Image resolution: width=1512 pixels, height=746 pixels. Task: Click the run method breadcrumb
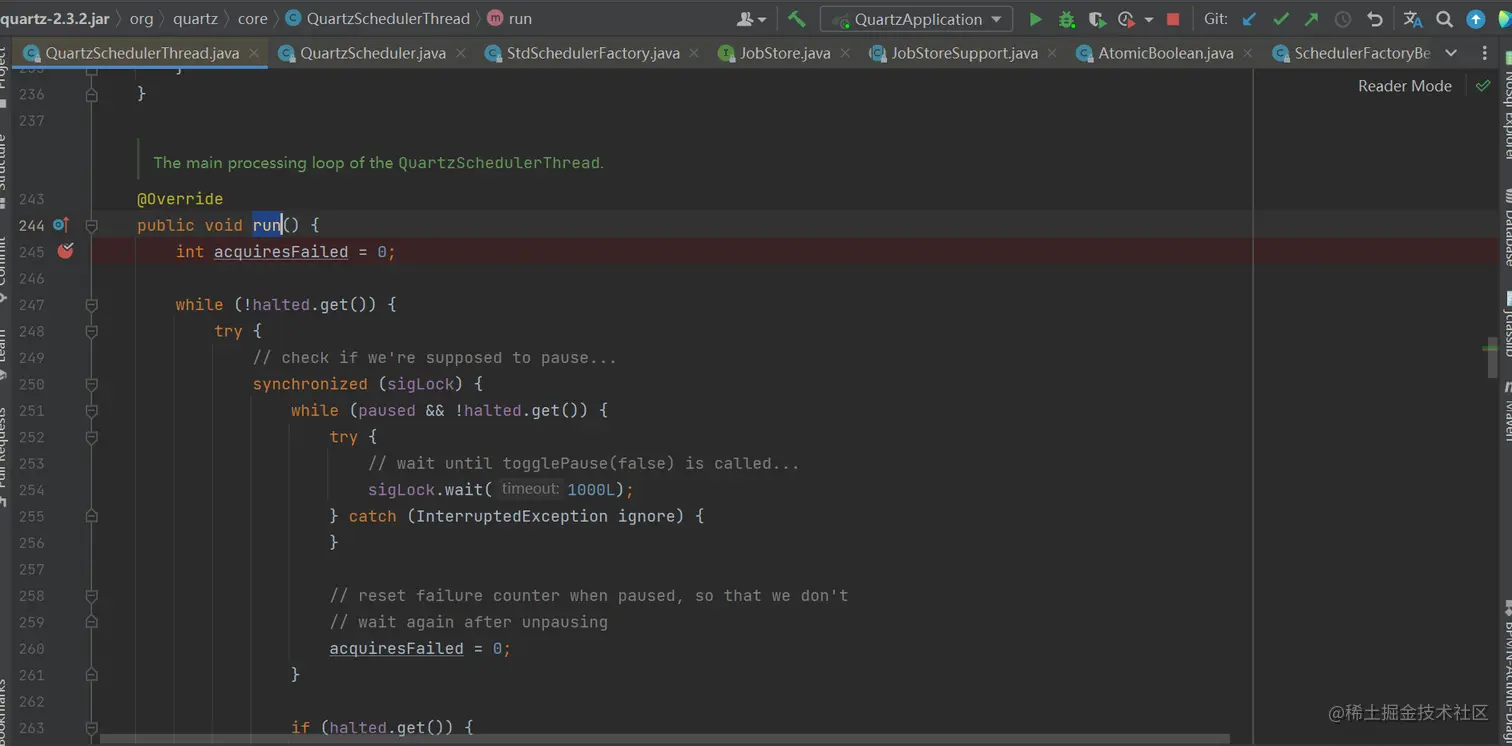(510, 19)
